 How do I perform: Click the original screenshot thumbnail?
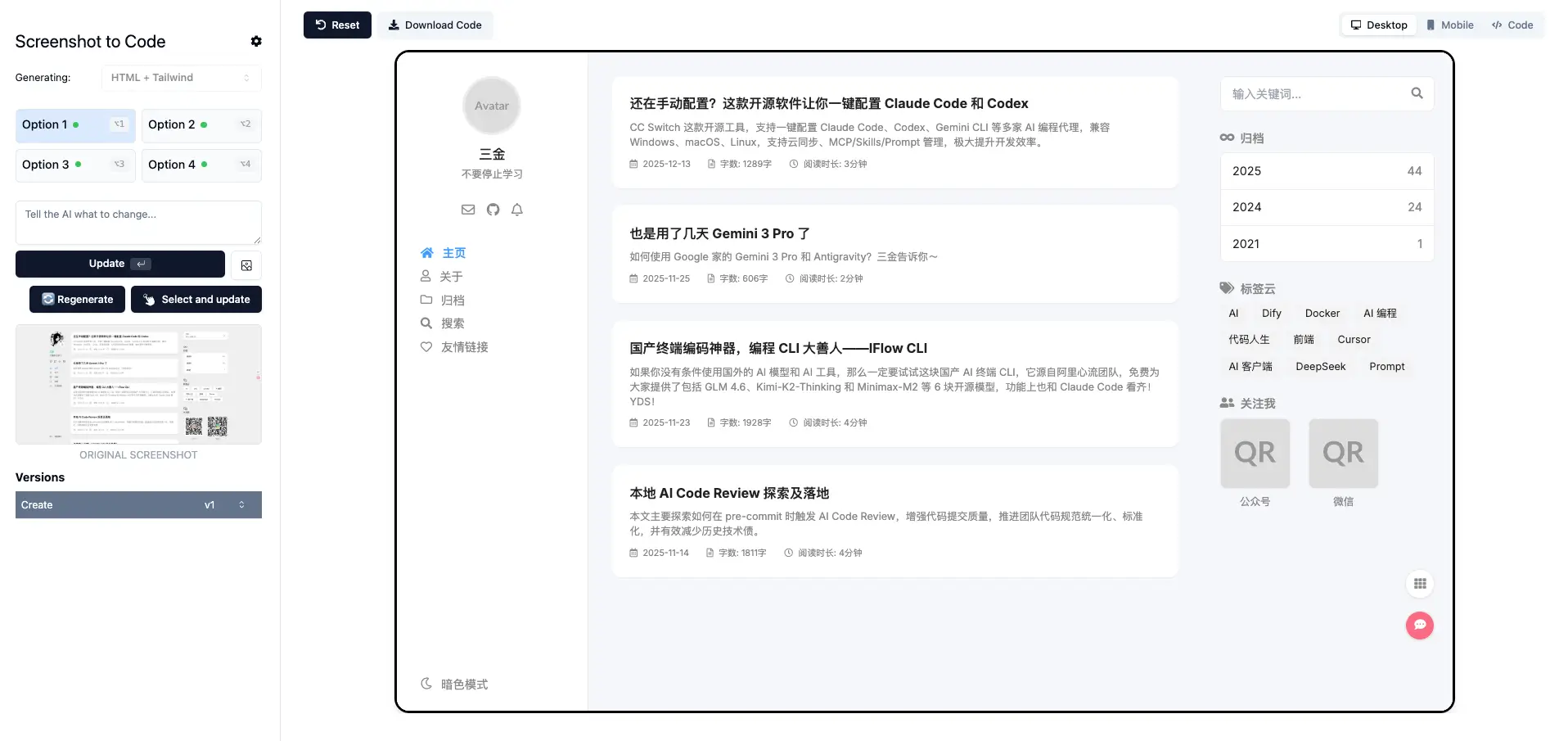(x=138, y=384)
